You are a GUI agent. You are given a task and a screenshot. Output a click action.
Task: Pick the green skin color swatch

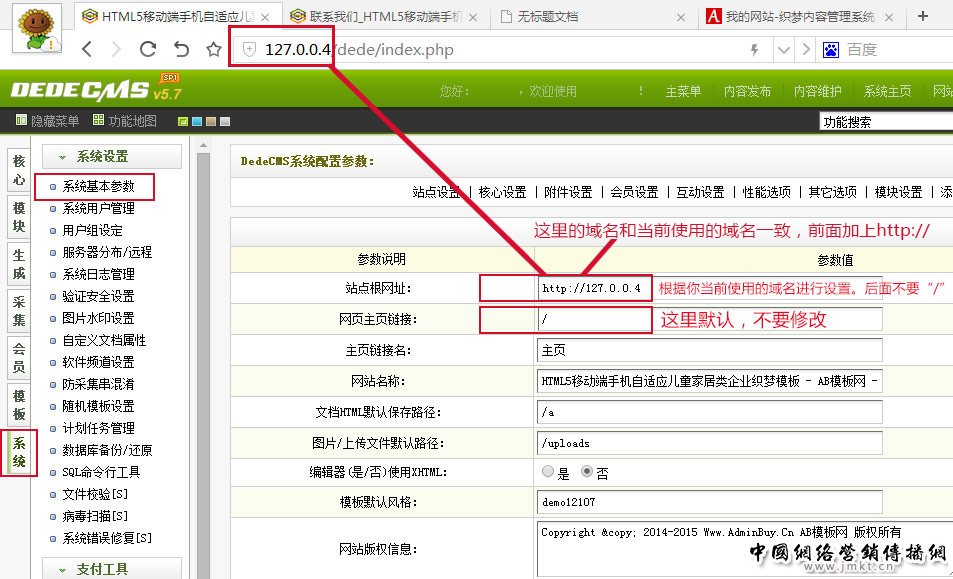183,122
